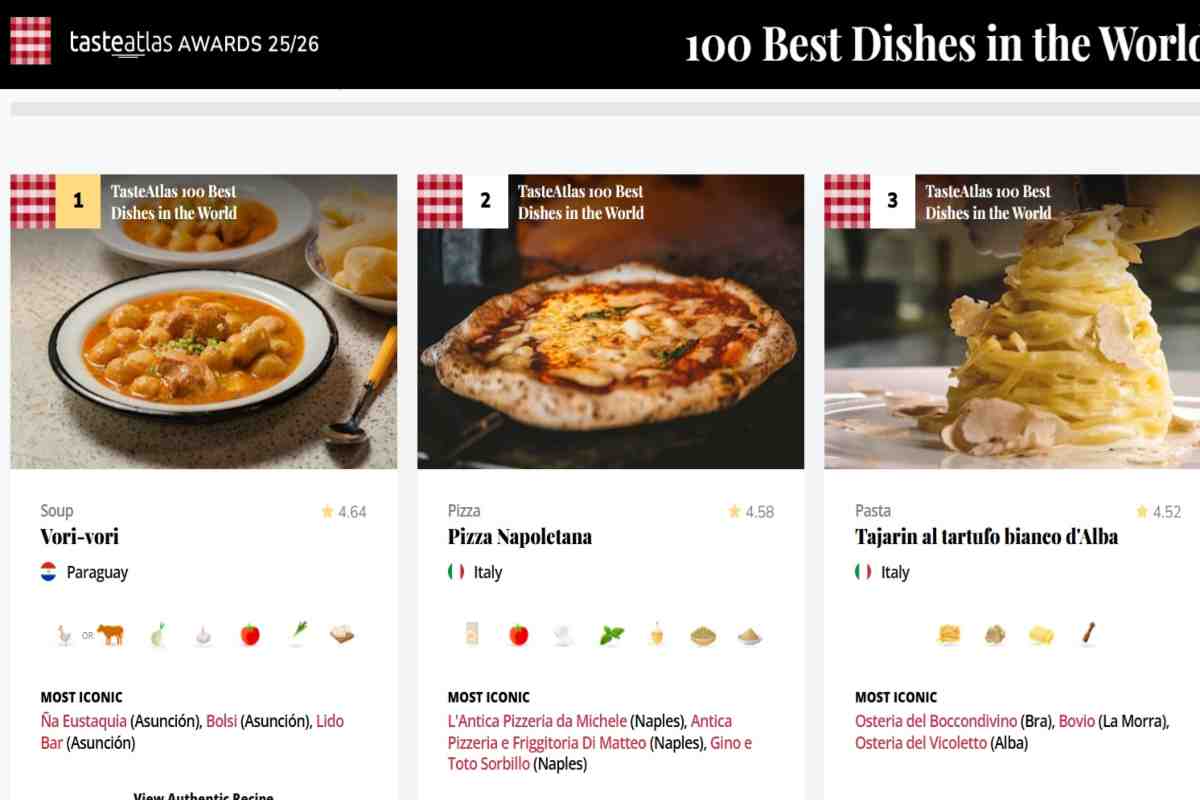The height and width of the screenshot is (800, 1200).
Task: Select the butter ingredient icon under Tajarin
Action: (x=1041, y=634)
